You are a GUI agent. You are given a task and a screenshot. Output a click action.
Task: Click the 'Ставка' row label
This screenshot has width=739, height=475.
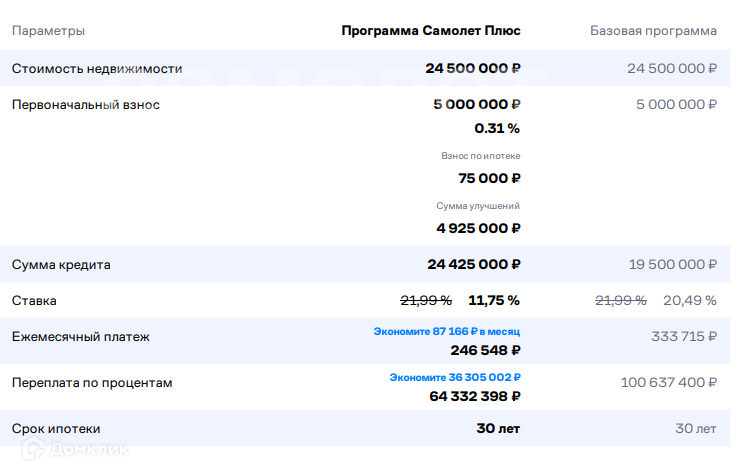click(34, 301)
